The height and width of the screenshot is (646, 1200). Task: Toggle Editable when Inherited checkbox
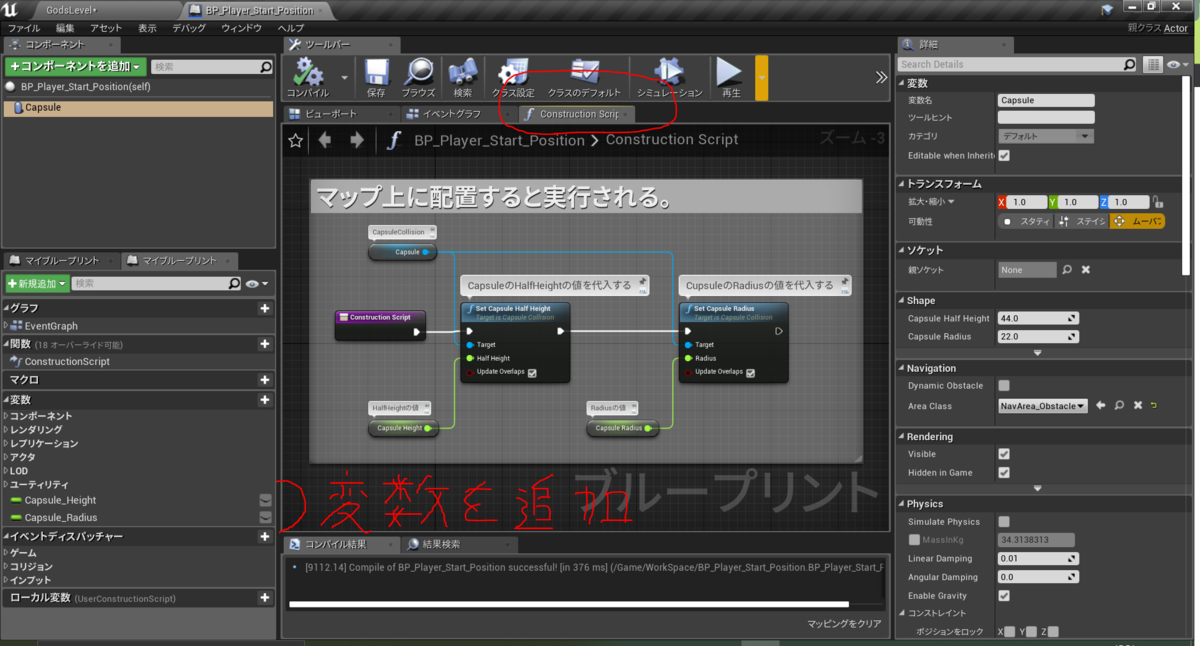coord(1004,156)
